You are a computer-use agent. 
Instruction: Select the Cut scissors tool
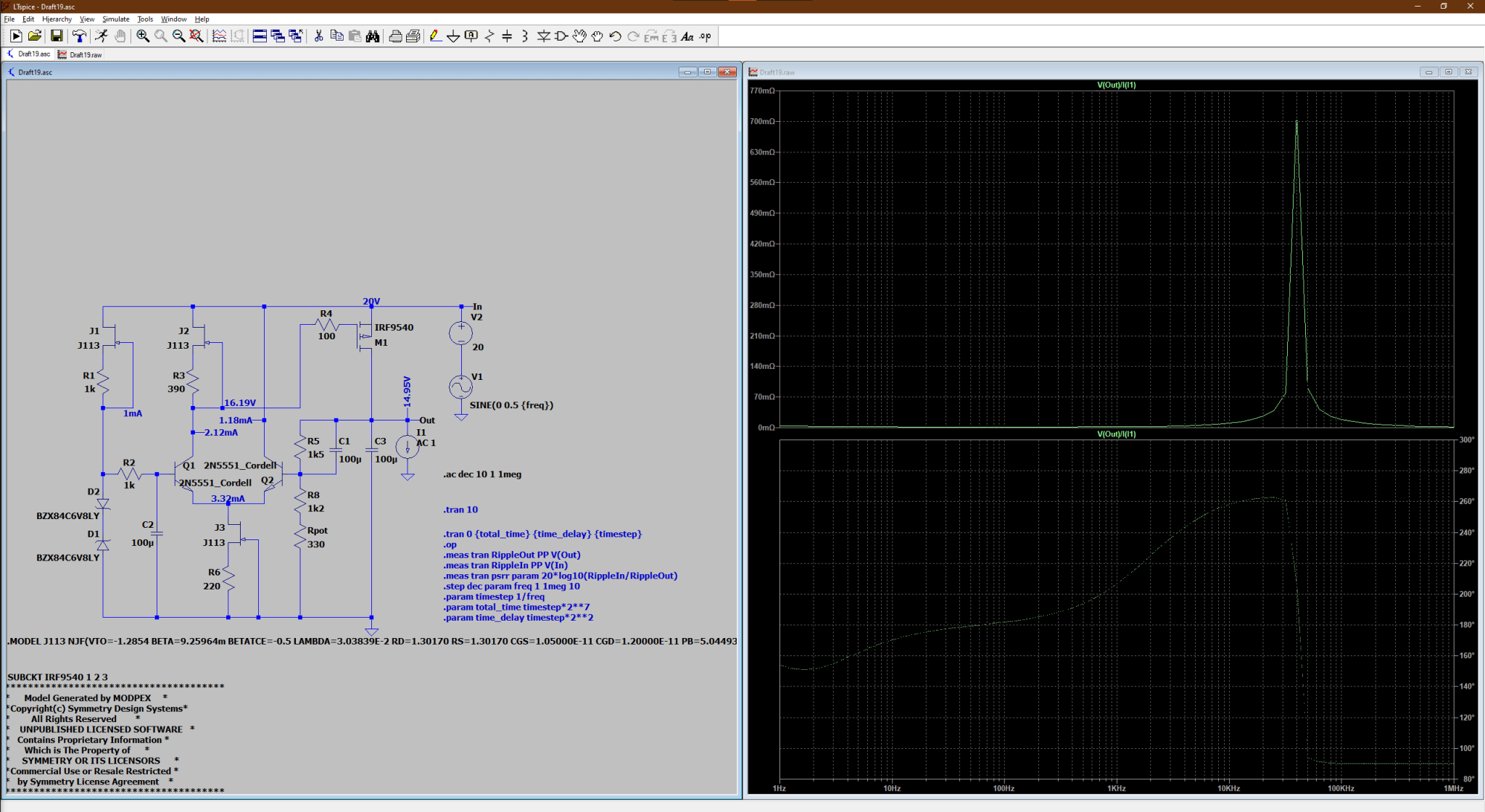pyautogui.click(x=318, y=36)
